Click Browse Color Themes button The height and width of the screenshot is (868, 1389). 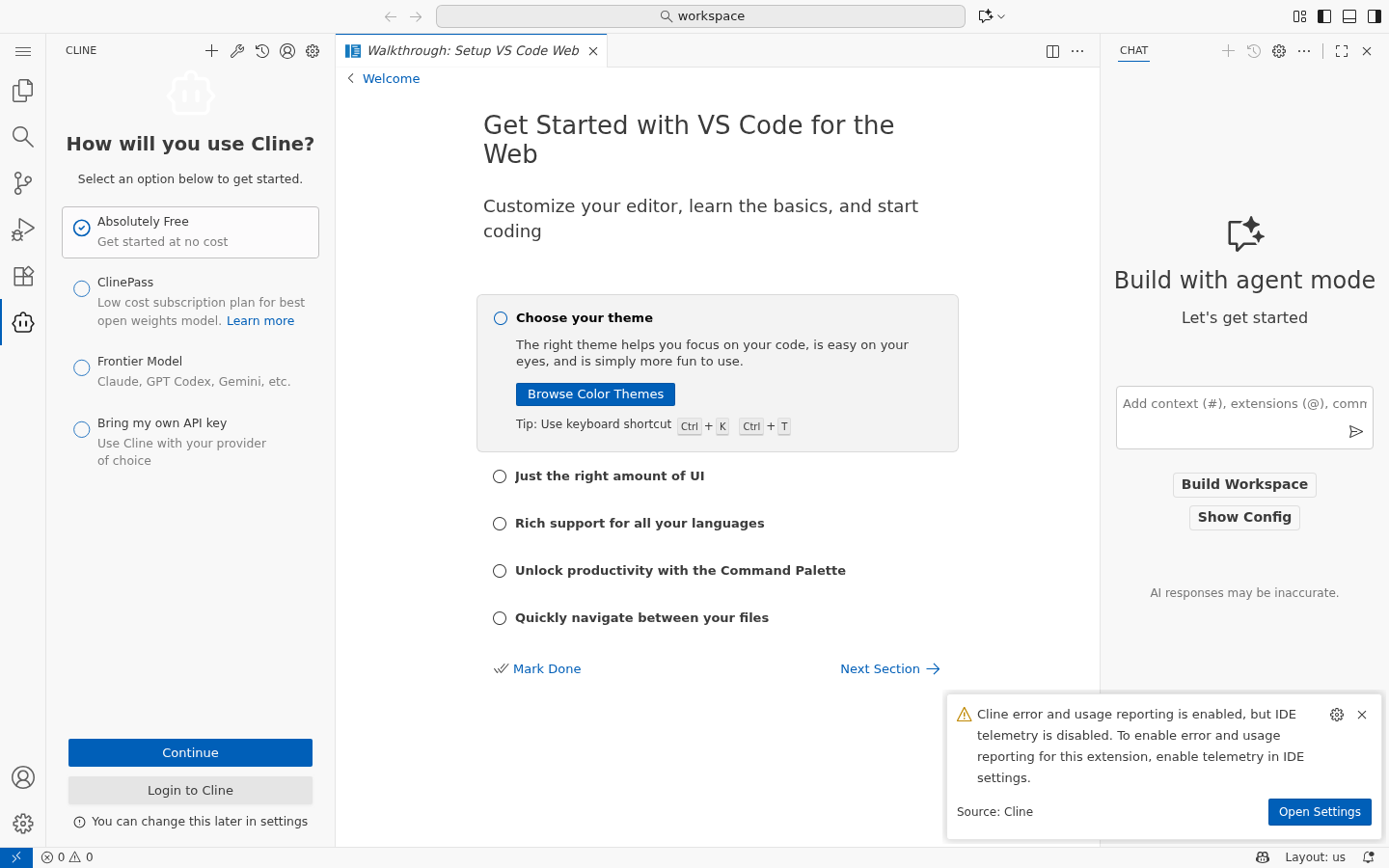[x=595, y=394]
